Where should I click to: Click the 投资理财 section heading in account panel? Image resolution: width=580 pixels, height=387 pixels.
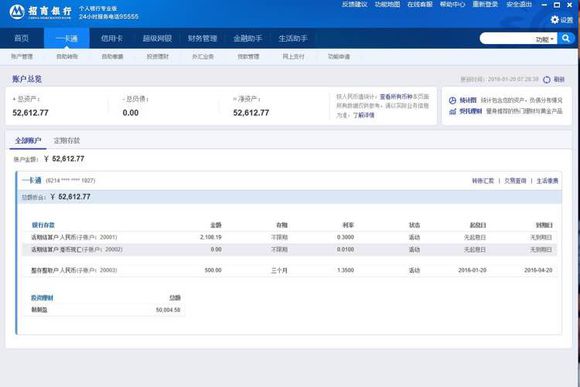pos(42,298)
